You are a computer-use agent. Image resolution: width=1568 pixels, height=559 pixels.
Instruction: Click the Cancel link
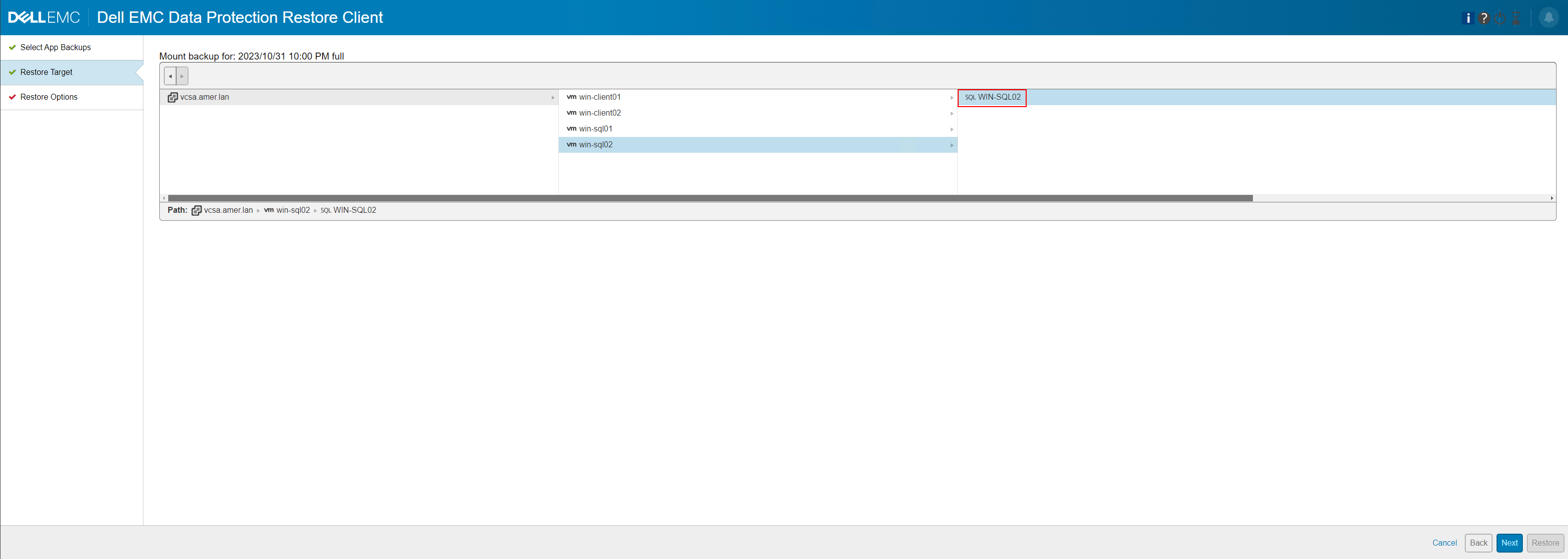(1444, 543)
